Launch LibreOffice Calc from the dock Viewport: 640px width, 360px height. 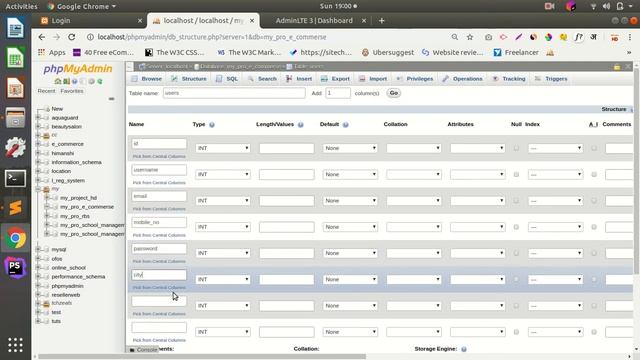coord(15,58)
